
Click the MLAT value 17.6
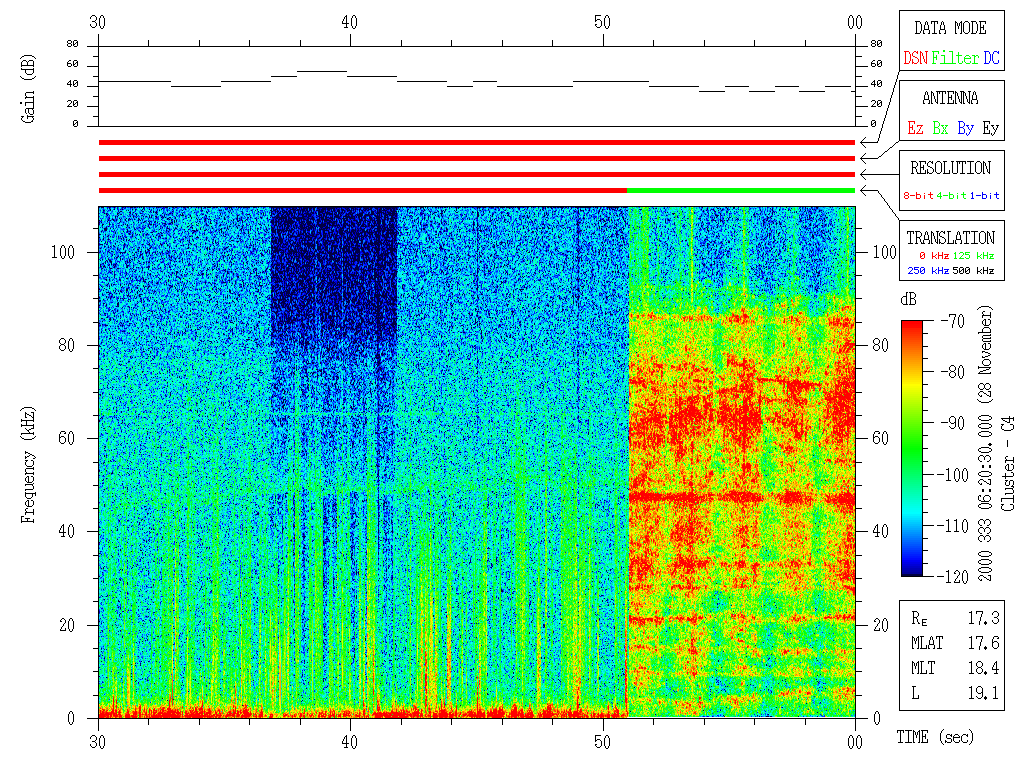click(x=983, y=643)
